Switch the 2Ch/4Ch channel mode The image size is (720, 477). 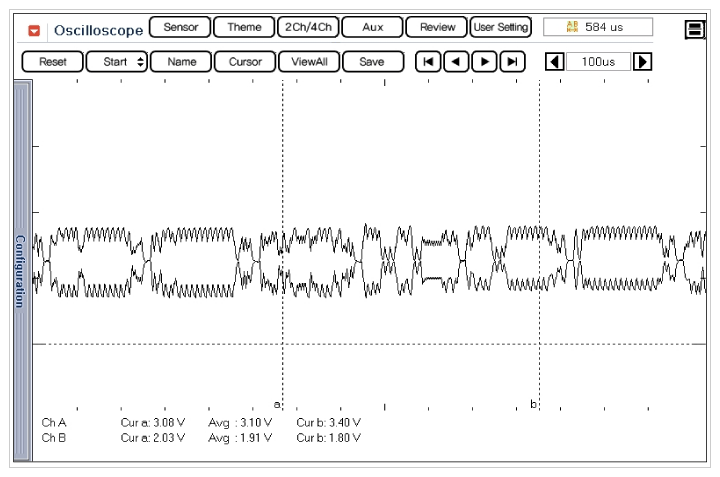point(308,27)
